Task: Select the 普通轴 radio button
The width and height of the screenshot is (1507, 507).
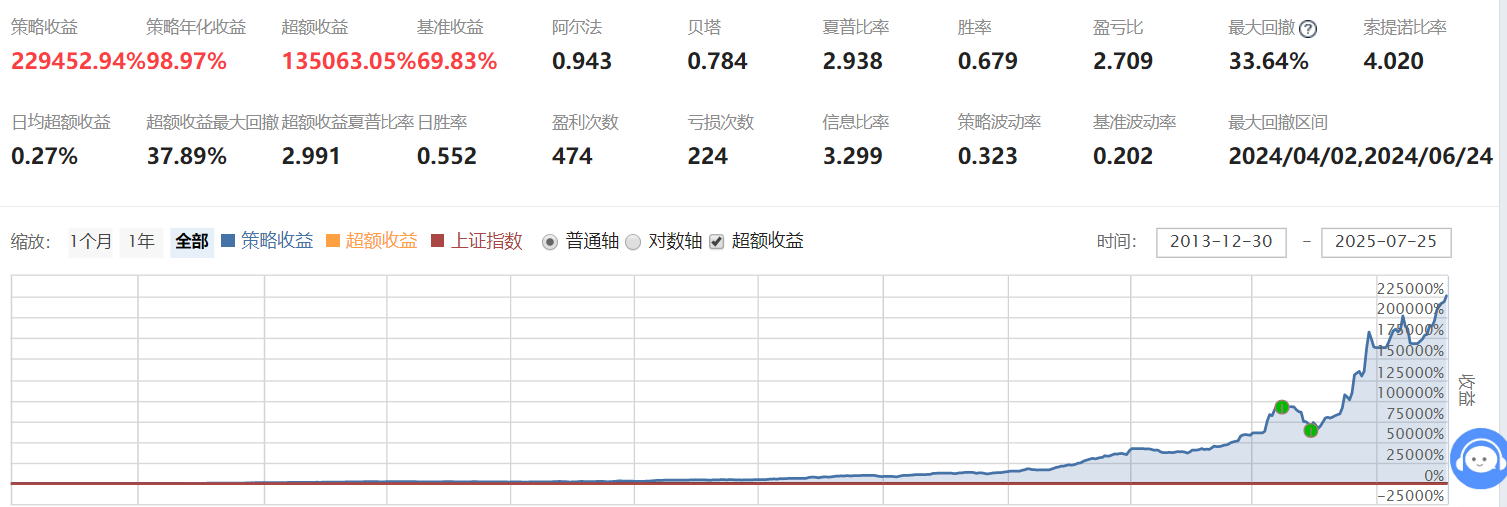Action: [549, 242]
